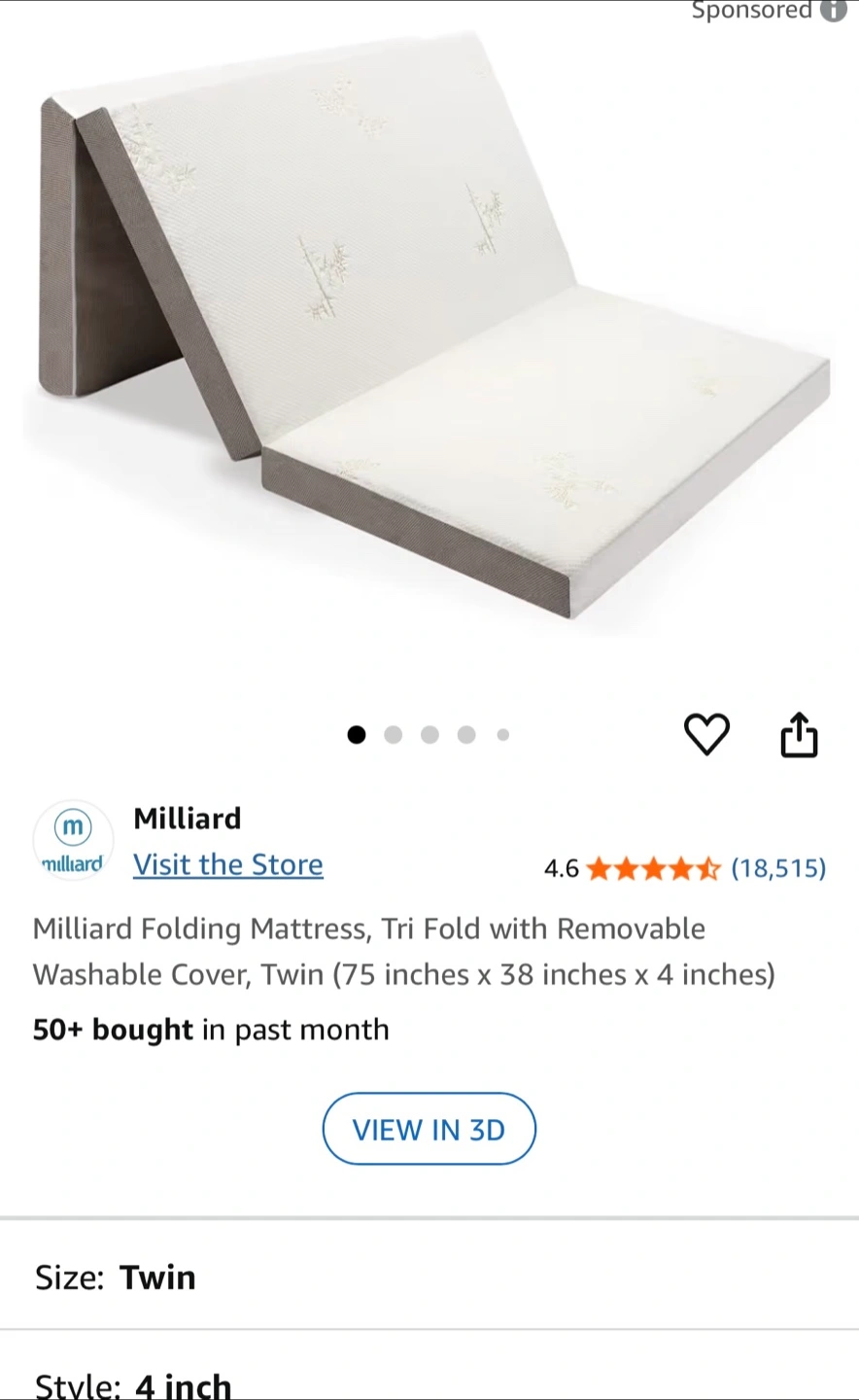Click the 4.6 rating number

[x=561, y=868]
